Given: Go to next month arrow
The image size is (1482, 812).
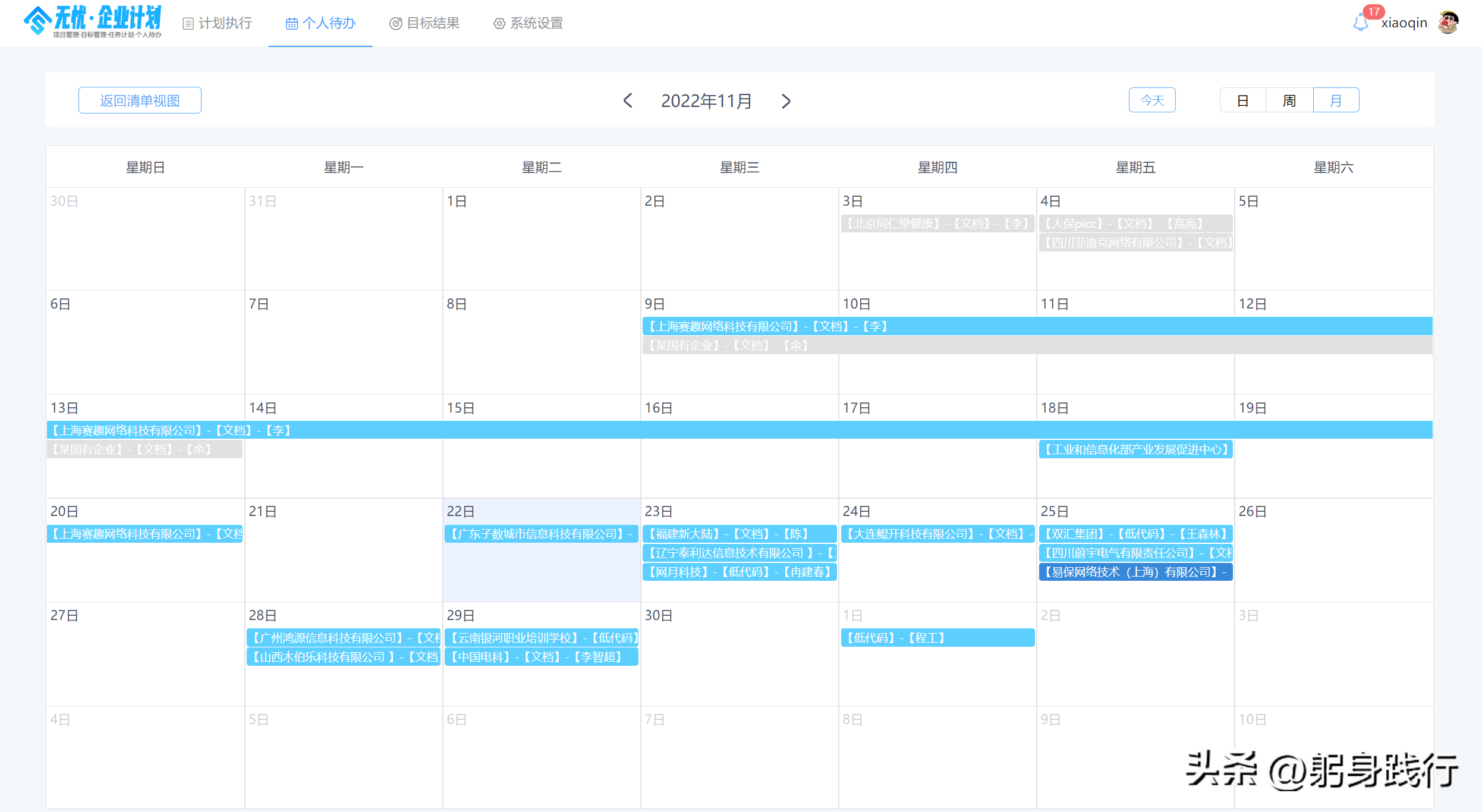Looking at the screenshot, I should 786,101.
